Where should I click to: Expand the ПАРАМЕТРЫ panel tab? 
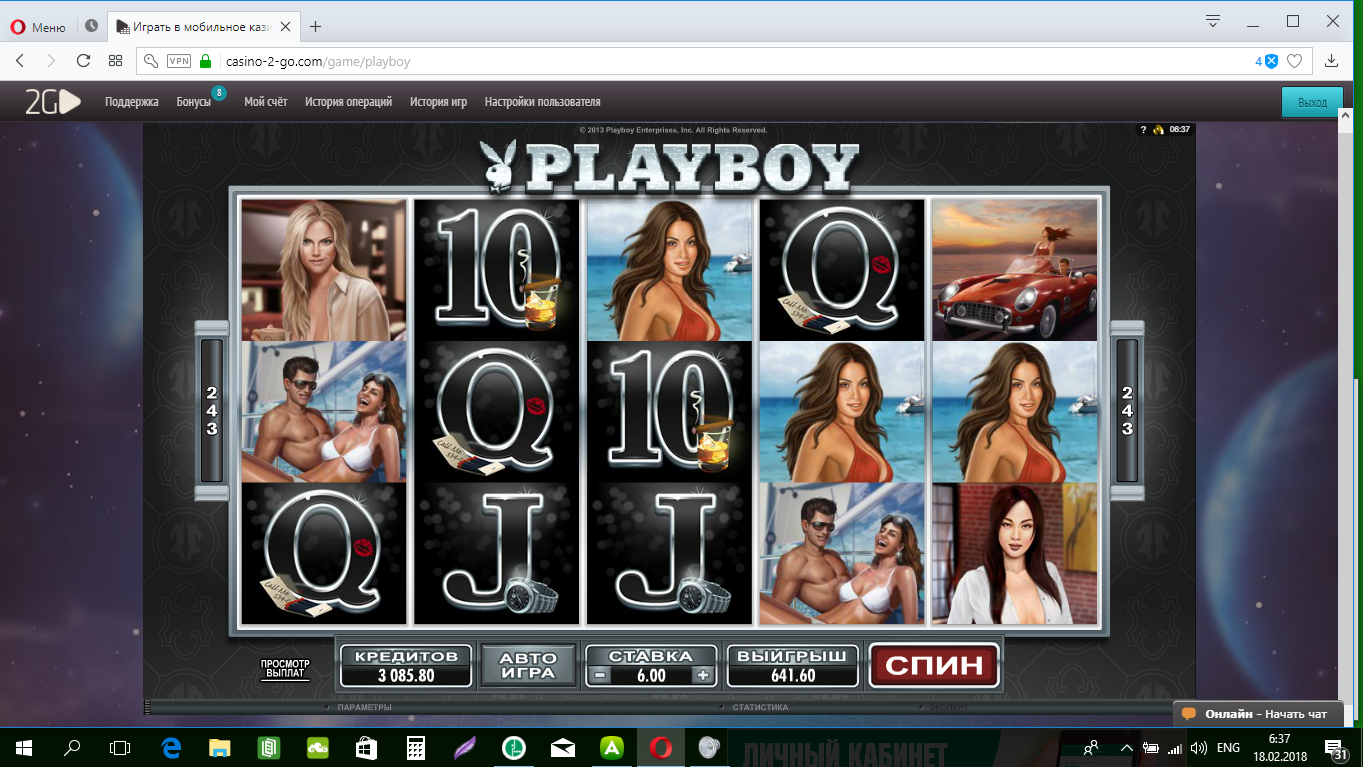[364, 707]
